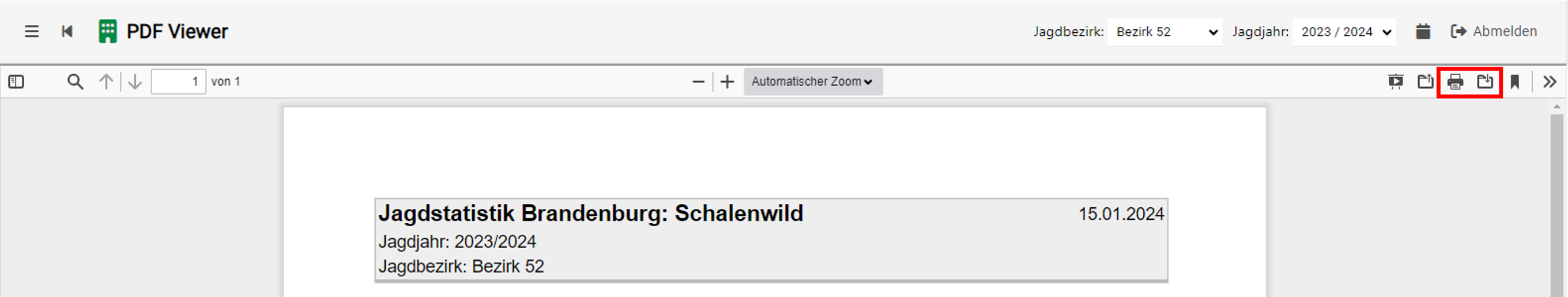
Task: Open the hamburger navigation menu
Action: [x=32, y=32]
